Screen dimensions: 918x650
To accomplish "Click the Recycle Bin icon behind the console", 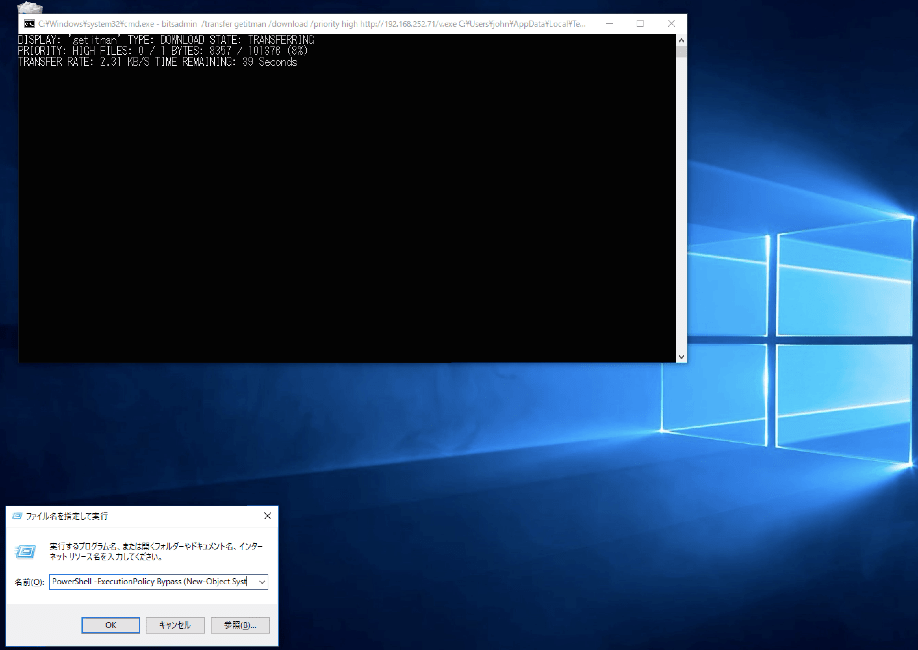I will click(30, 8).
